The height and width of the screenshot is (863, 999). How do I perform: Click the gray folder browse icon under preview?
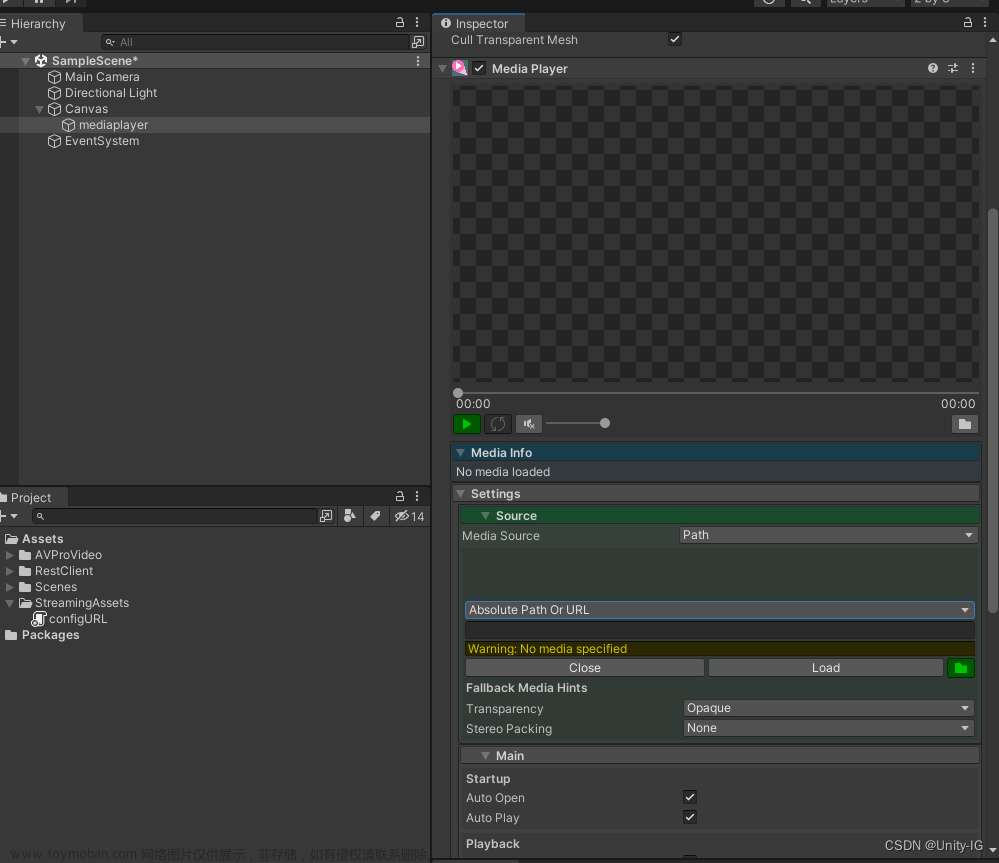click(x=965, y=424)
